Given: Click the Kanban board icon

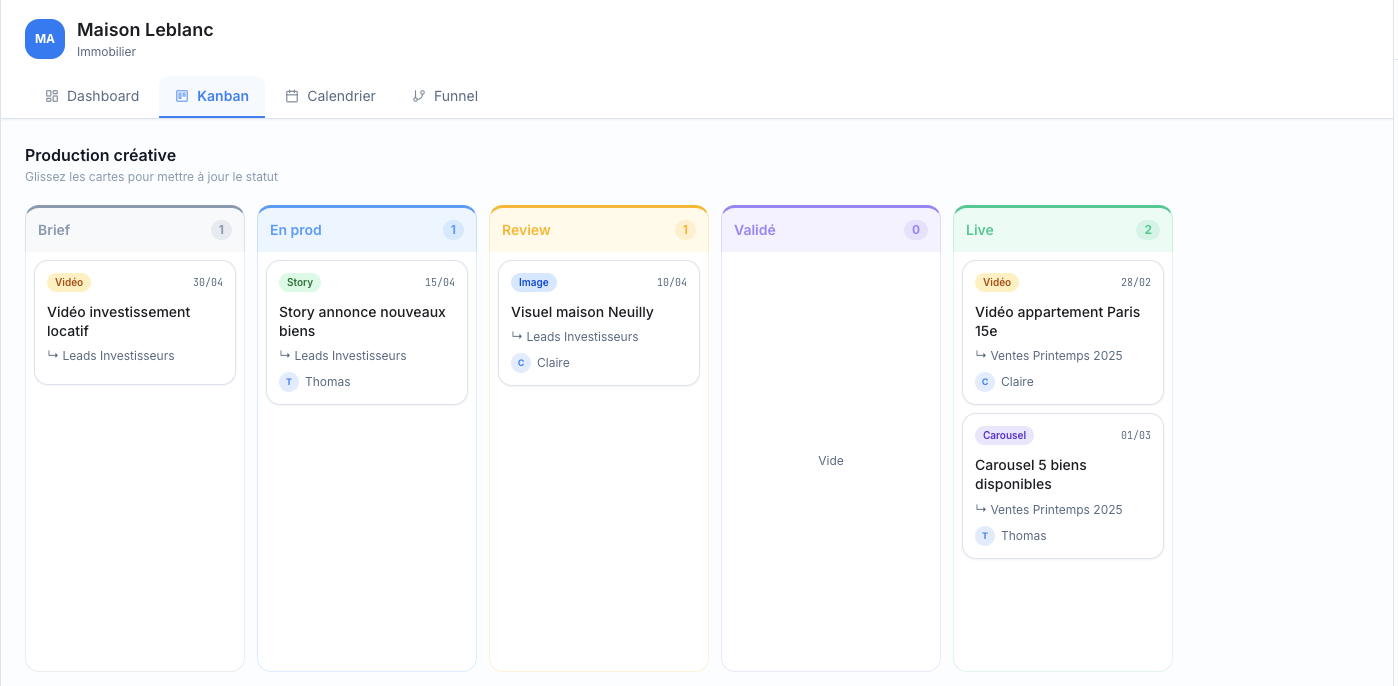Looking at the screenshot, I should pyautogui.click(x=182, y=97).
